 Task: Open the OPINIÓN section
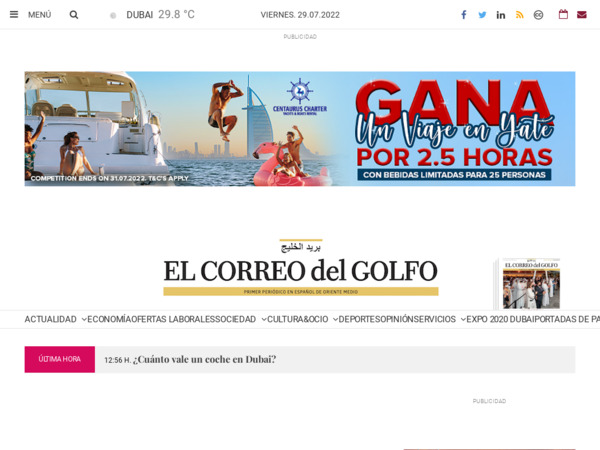396,319
